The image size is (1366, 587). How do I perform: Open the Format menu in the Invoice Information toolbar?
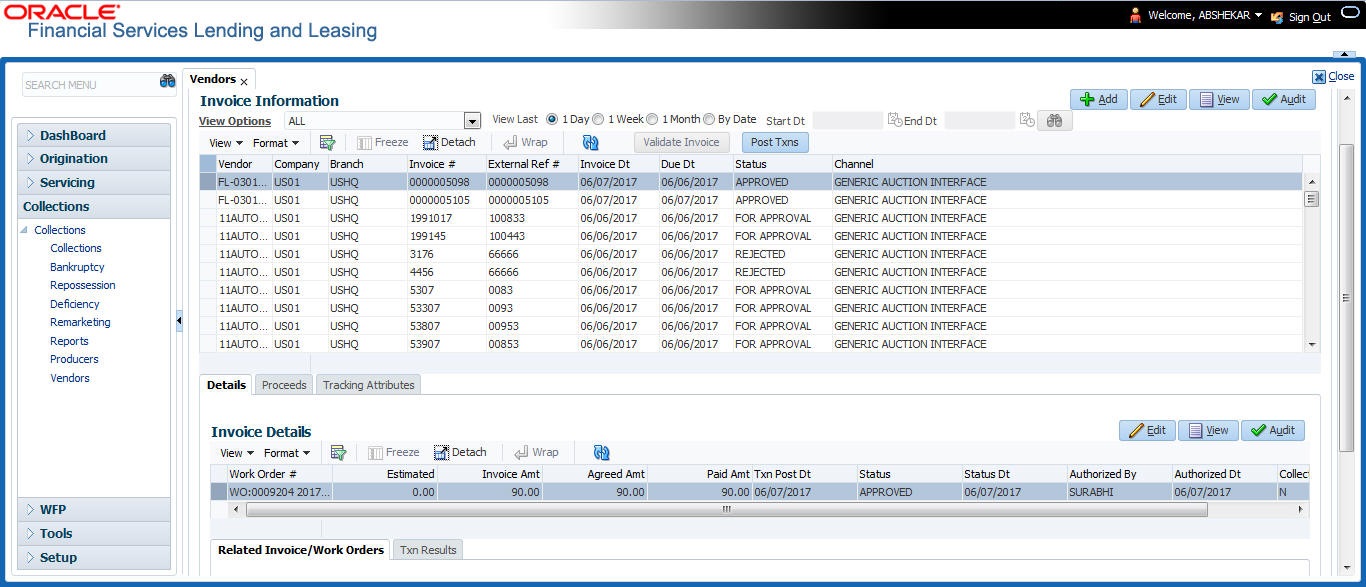[x=275, y=143]
